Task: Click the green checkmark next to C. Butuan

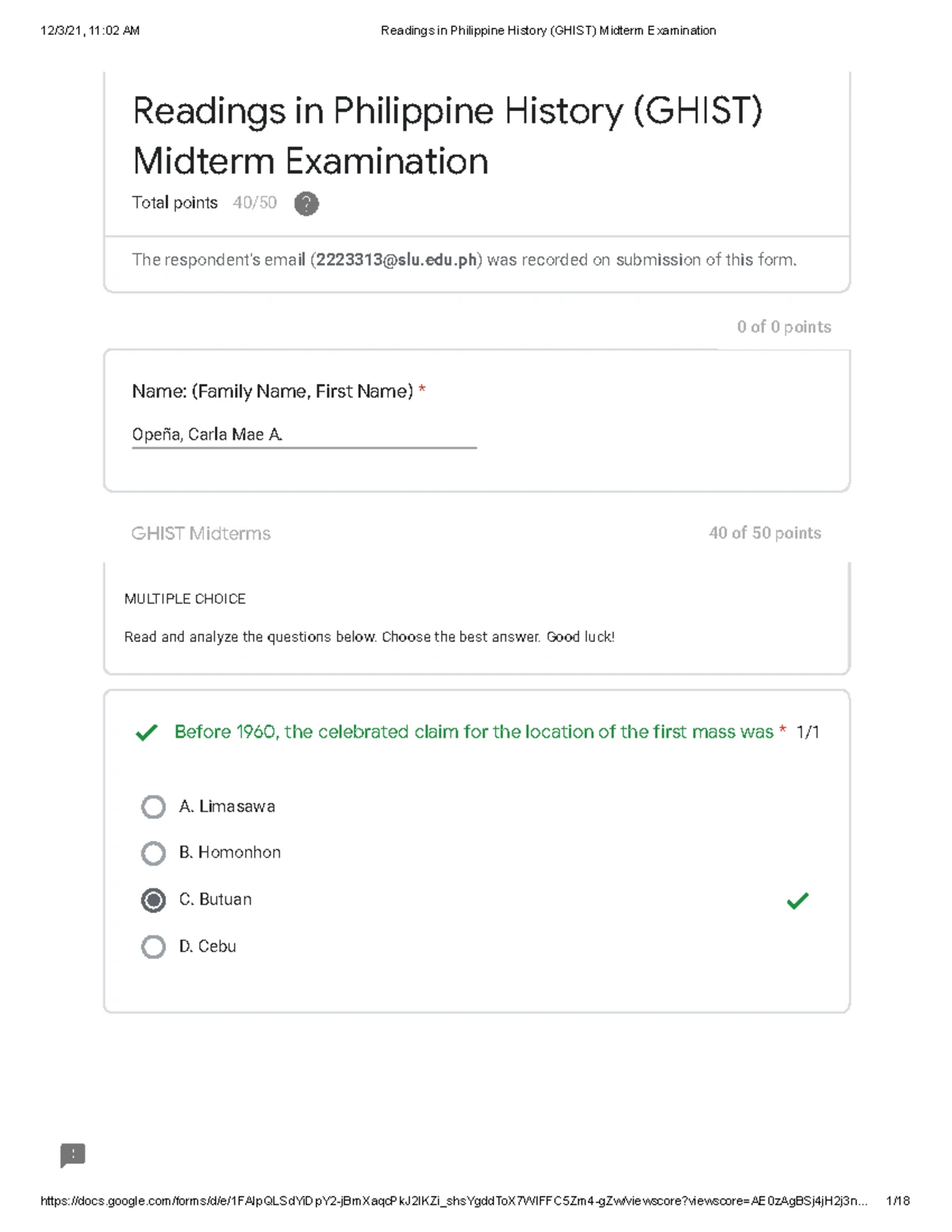Action: 797,900
